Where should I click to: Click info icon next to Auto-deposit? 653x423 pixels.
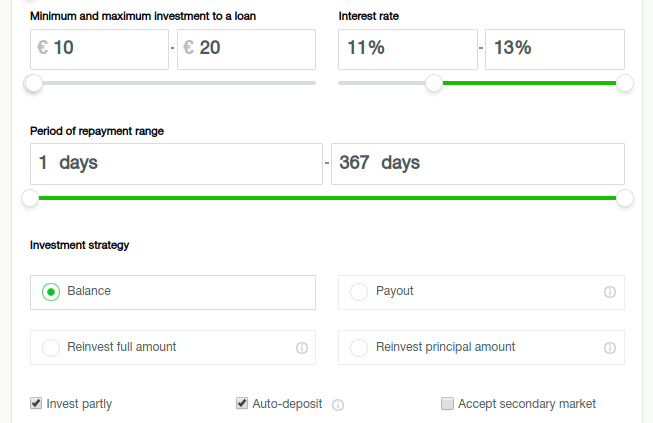click(x=338, y=405)
